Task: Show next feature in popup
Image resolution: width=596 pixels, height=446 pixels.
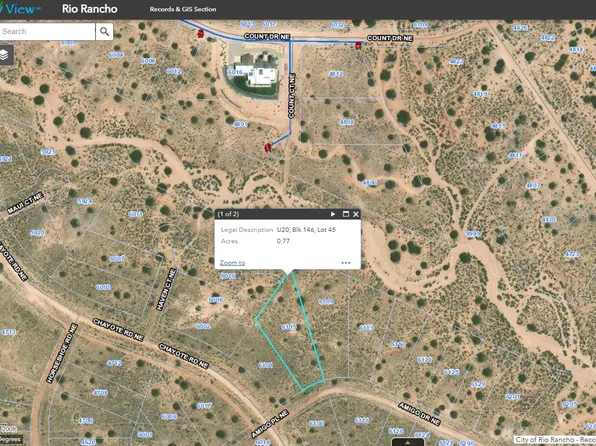Action: (333, 214)
